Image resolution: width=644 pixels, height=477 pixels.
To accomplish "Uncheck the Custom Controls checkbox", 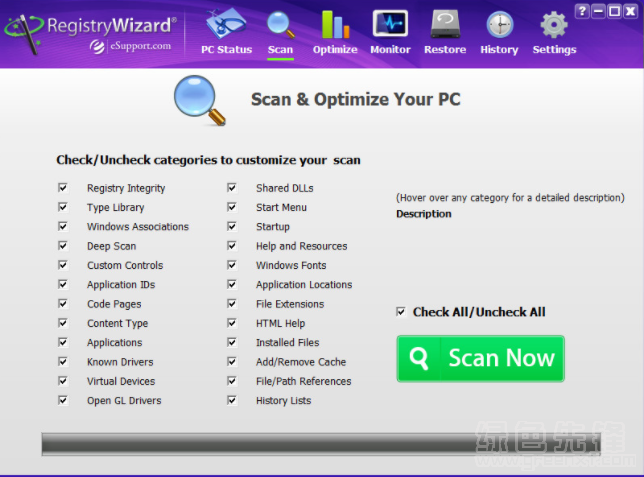I will 63,265.
